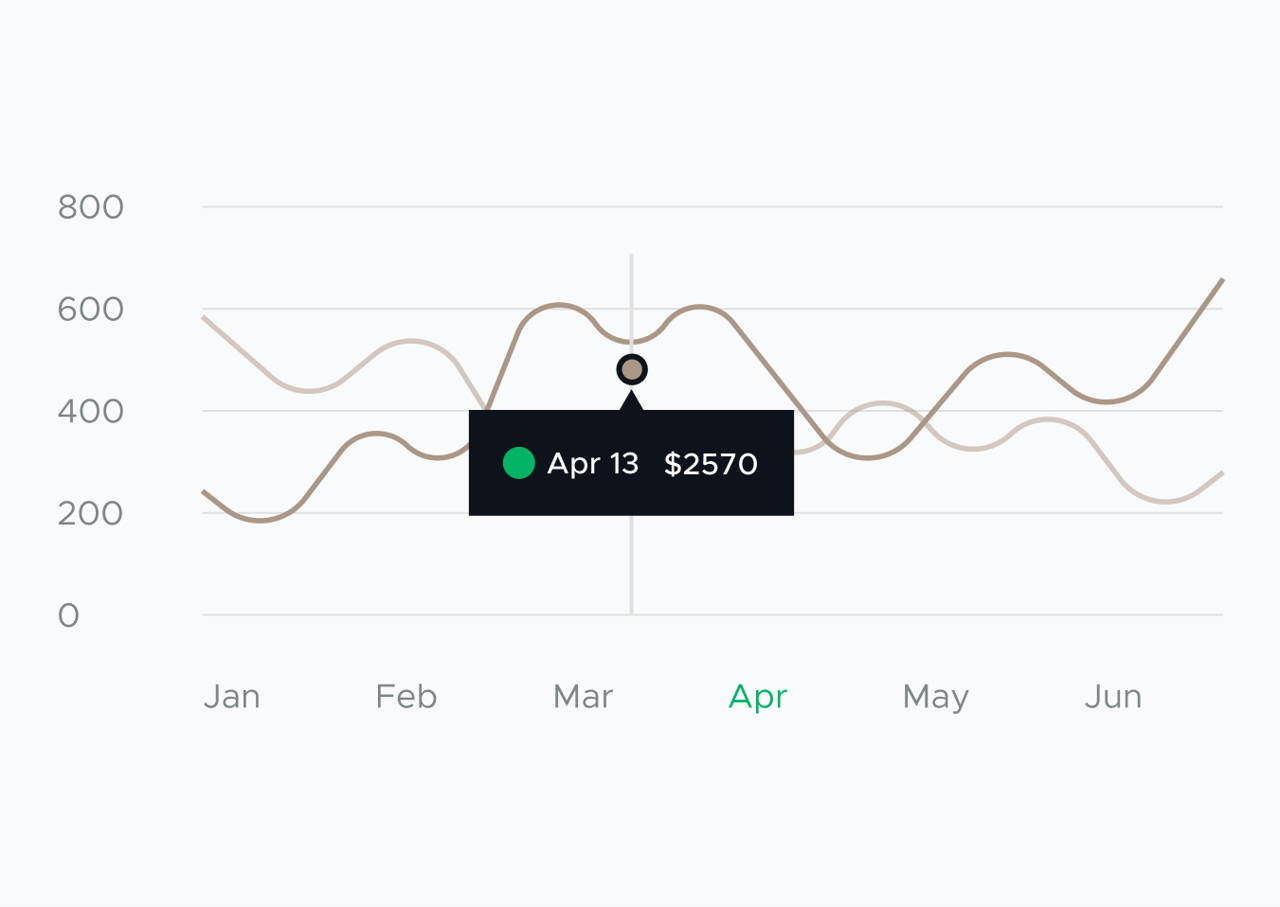1280x907 pixels.
Task: Select the Jan month label
Action: [232, 696]
